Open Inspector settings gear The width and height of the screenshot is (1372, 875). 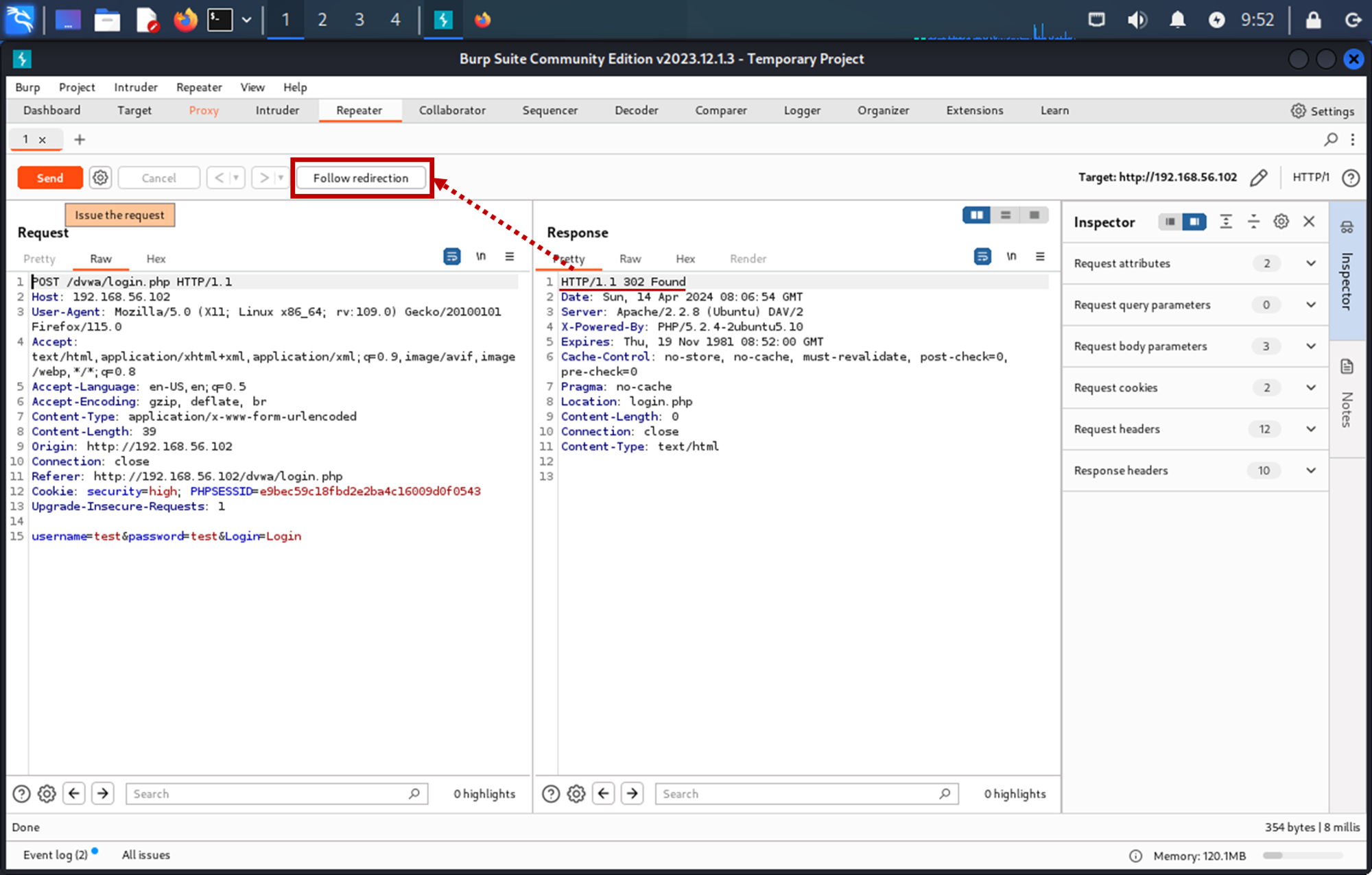coord(1281,221)
